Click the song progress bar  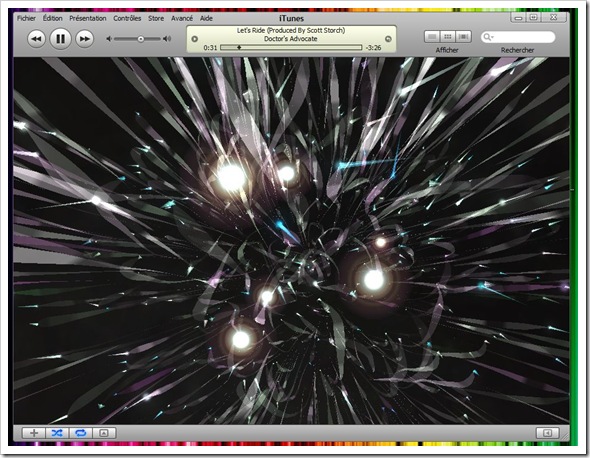pyautogui.click(x=291, y=47)
